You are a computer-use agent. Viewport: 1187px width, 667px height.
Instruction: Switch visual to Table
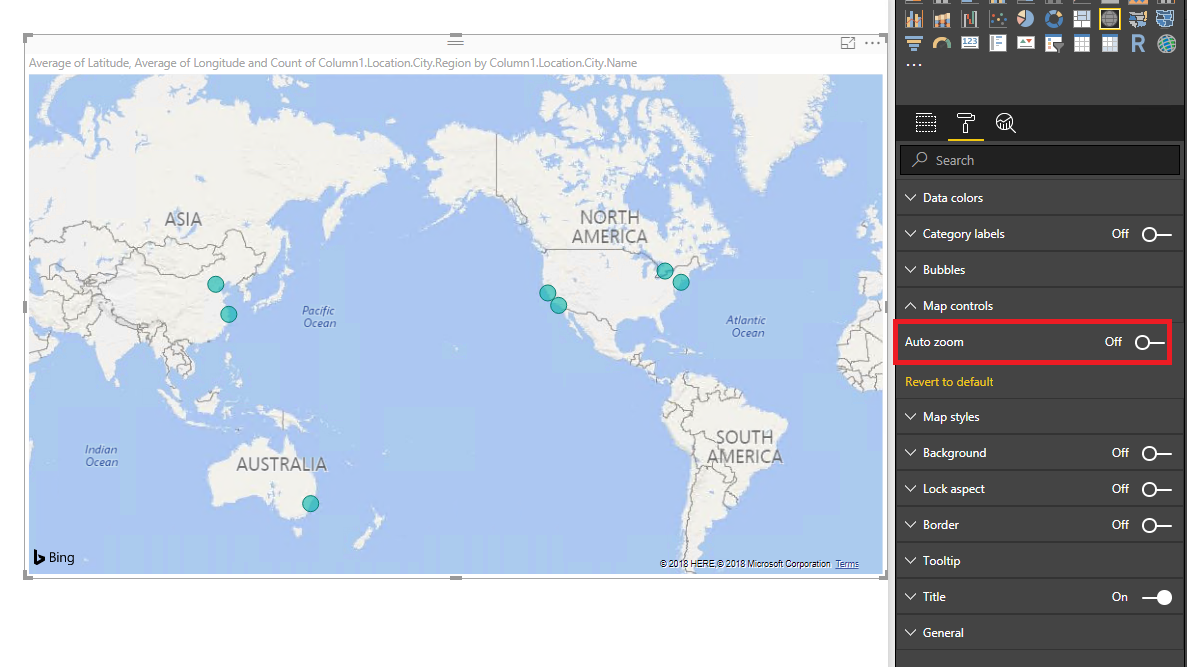pos(1082,44)
